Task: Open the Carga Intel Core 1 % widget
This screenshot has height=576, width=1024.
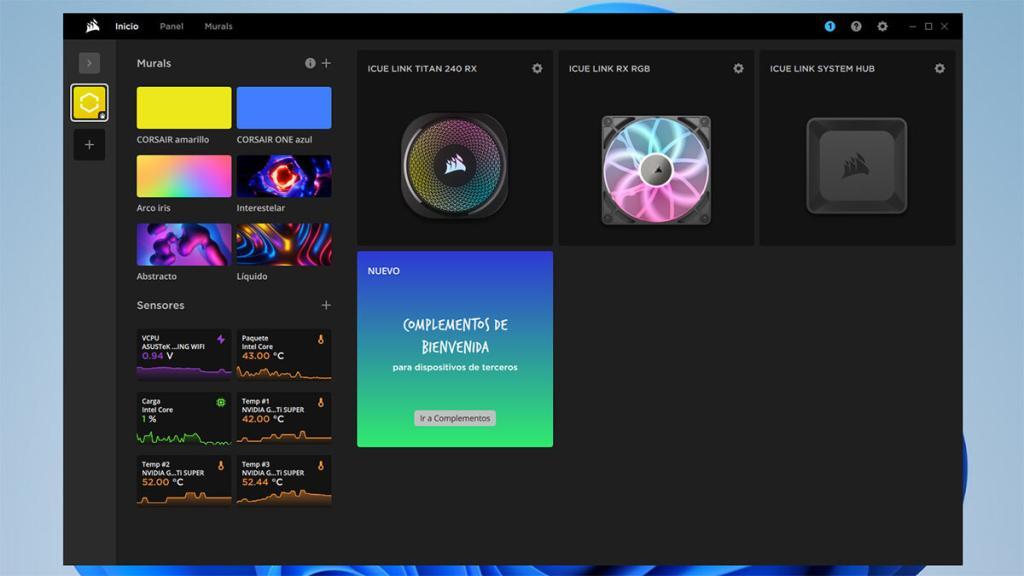Action: pyautogui.click(x=184, y=418)
